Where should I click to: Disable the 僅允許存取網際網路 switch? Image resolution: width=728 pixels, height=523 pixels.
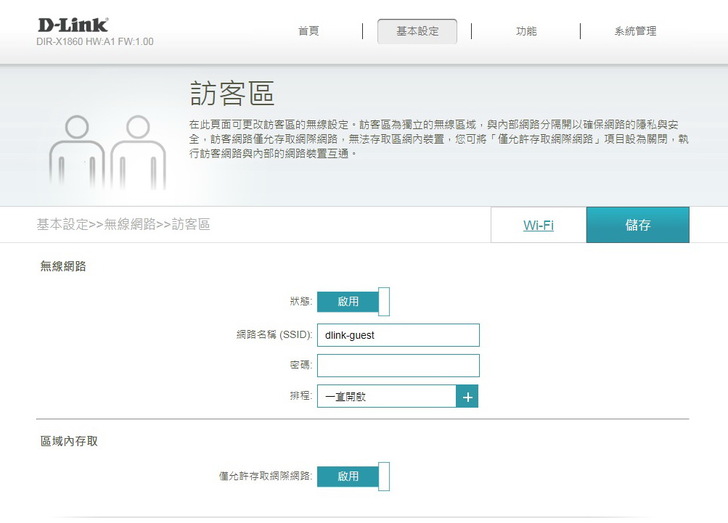pos(353,476)
